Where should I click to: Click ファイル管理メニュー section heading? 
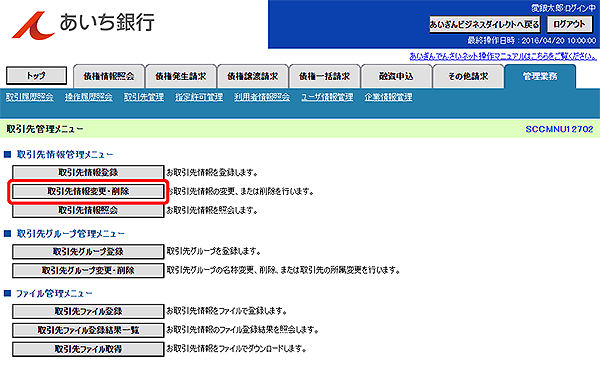click(x=54, y=294)
